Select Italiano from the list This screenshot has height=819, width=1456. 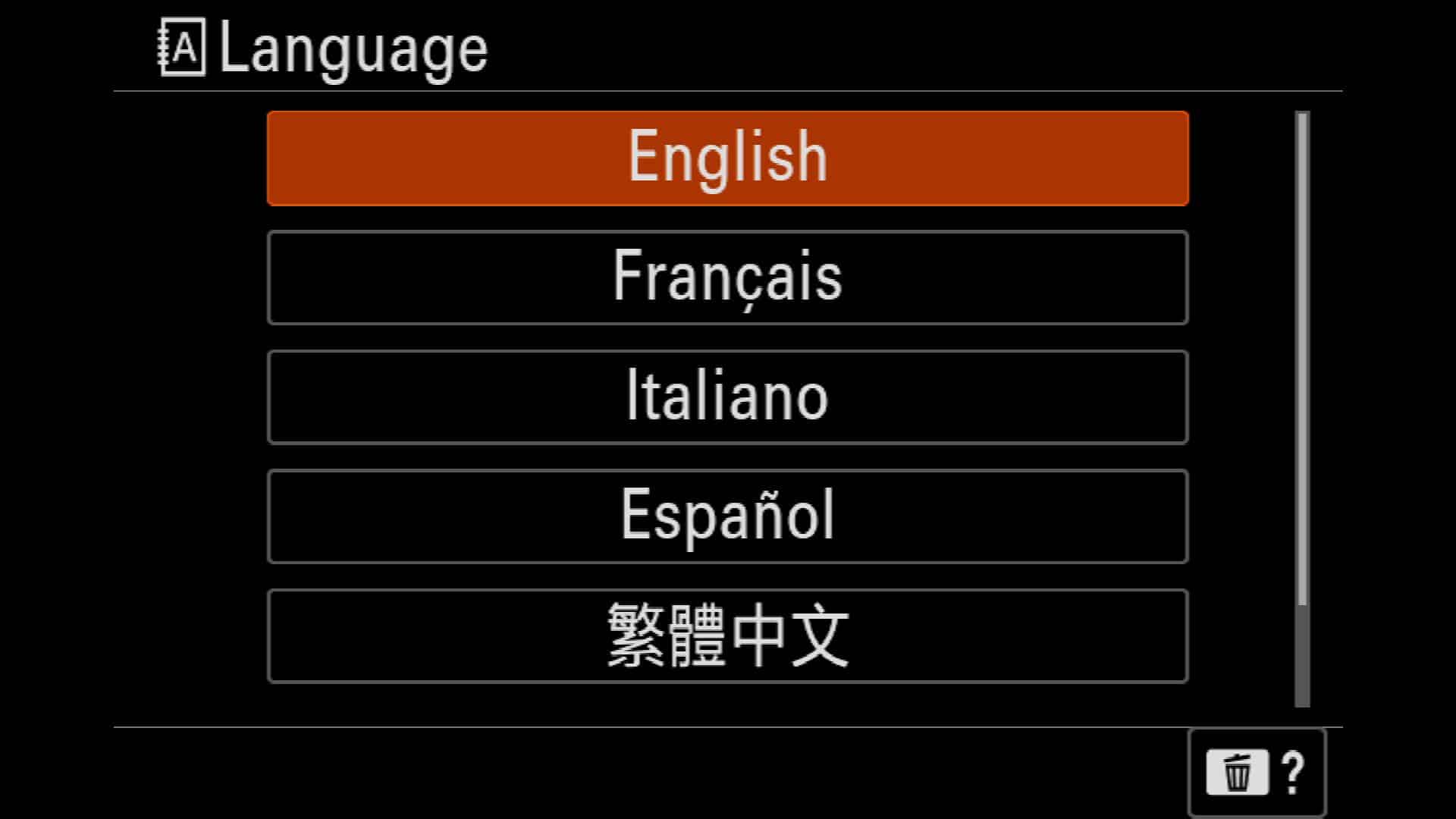tap(727, 397)
